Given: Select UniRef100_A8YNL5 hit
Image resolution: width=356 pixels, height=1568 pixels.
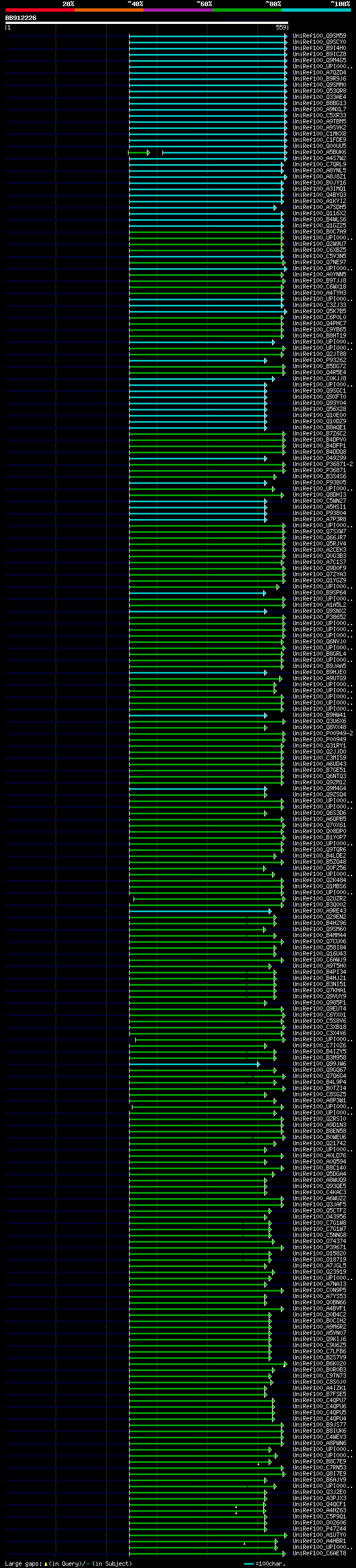Looking at the screenshot, I should pyautogui.click(x=319, y=171).
